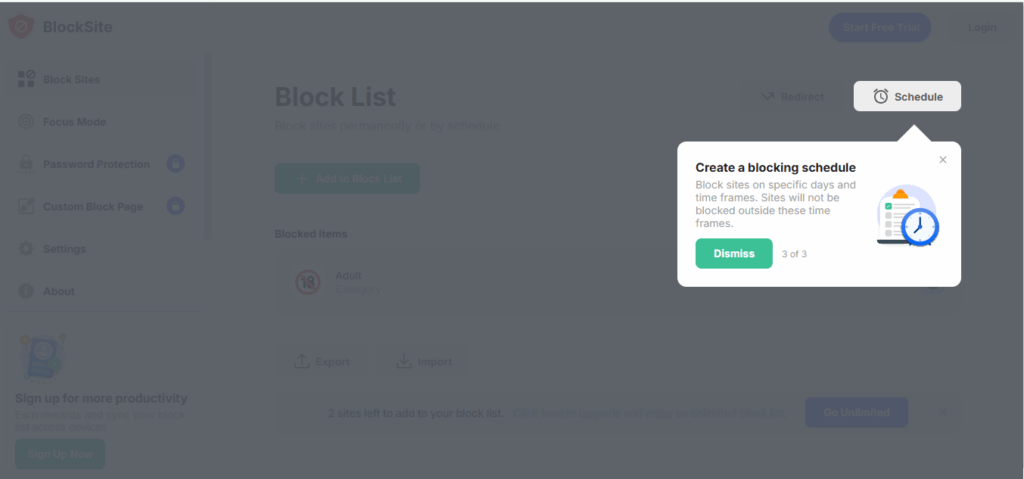
Task: Click the BlockSite shield logo
Action: point(21,27)
